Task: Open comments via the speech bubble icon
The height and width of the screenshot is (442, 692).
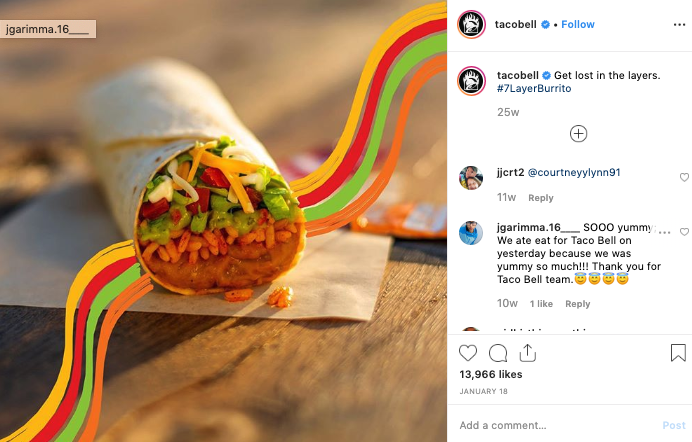Action: point(498,353)
